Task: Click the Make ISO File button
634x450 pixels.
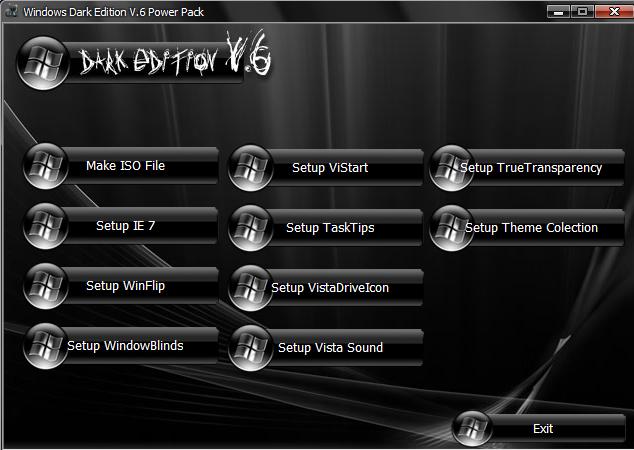Action: pos(121,166)
